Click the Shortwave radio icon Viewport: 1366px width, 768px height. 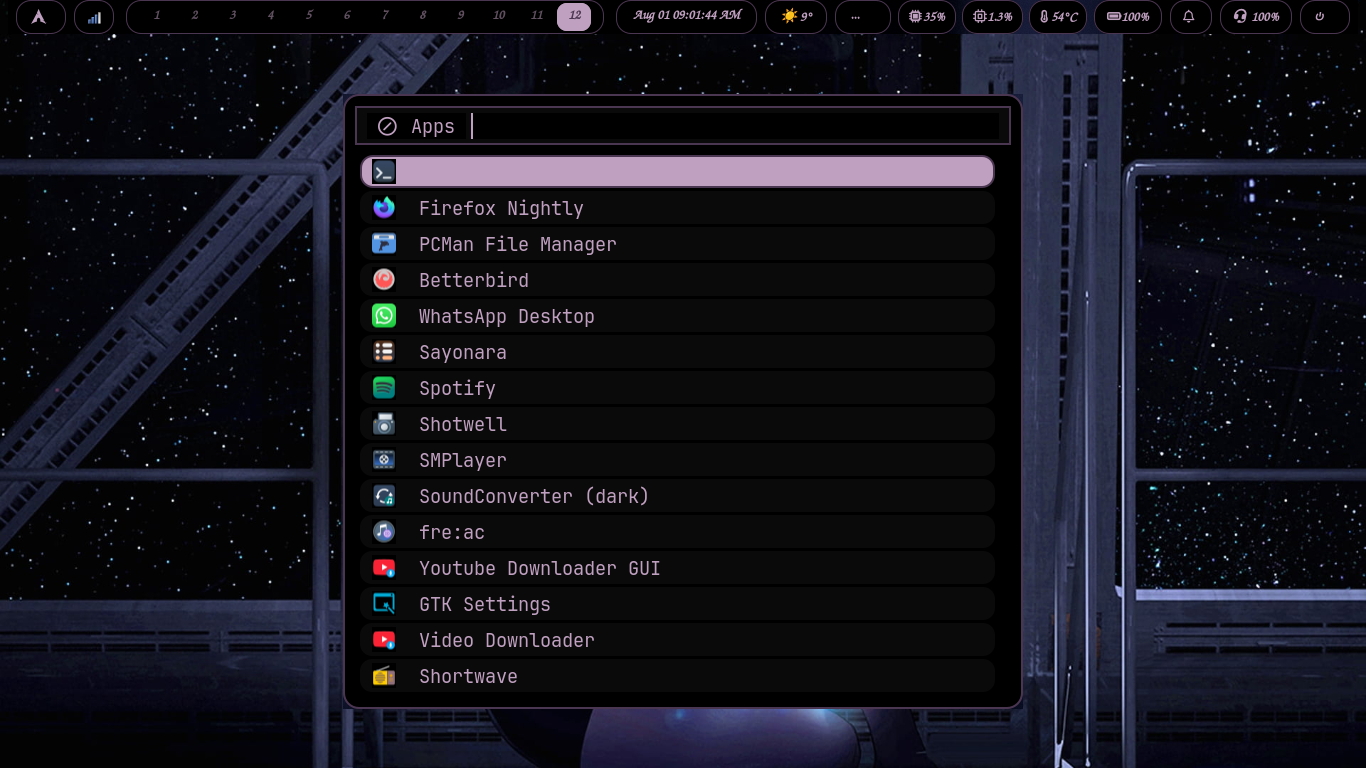pos(384,676)
